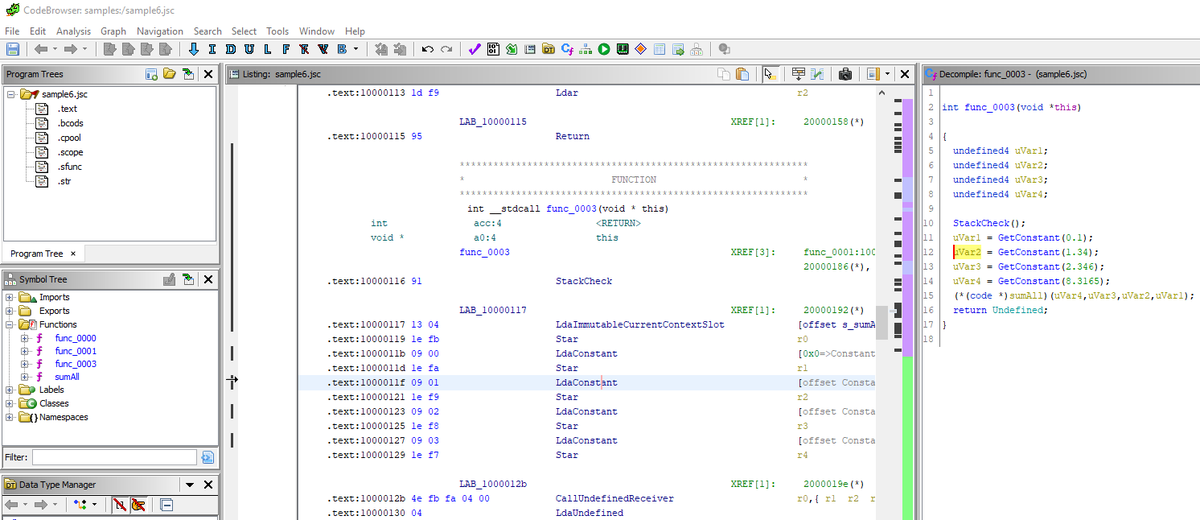Click the filter options icon beside Symbol Tree filter
This screenshot has width=1200, height=520.
(x=208, y=457)
